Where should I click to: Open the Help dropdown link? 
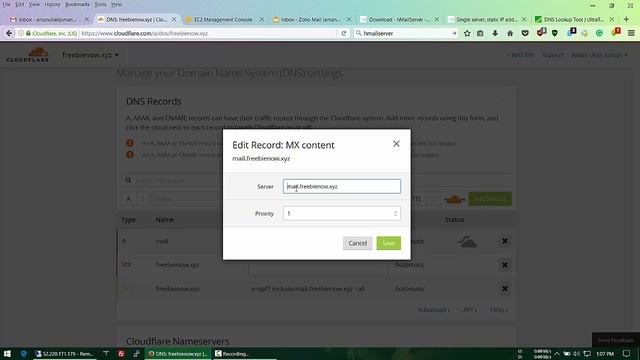click(499, 310)
